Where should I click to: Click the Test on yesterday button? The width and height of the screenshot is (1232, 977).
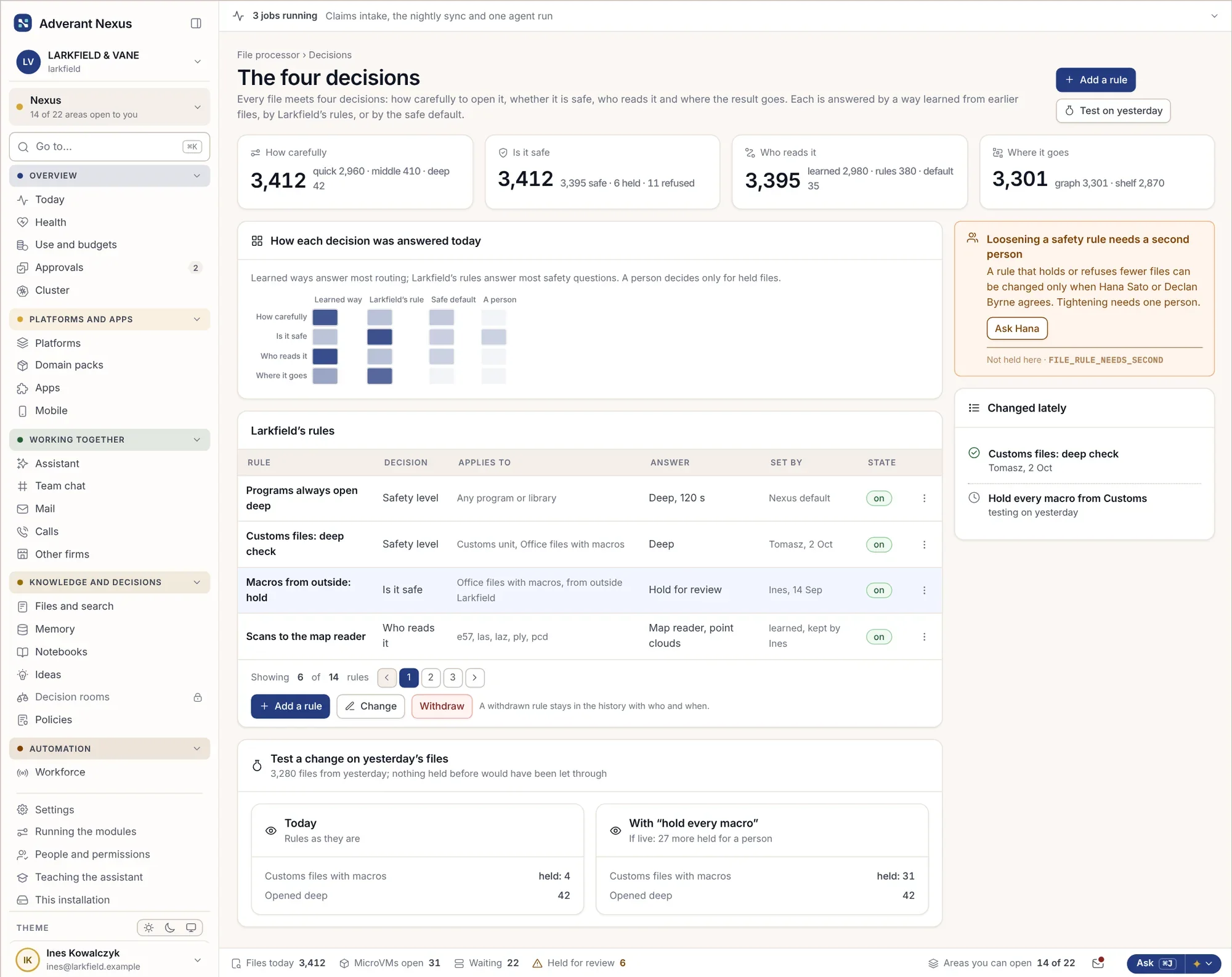click(1113, 111)
